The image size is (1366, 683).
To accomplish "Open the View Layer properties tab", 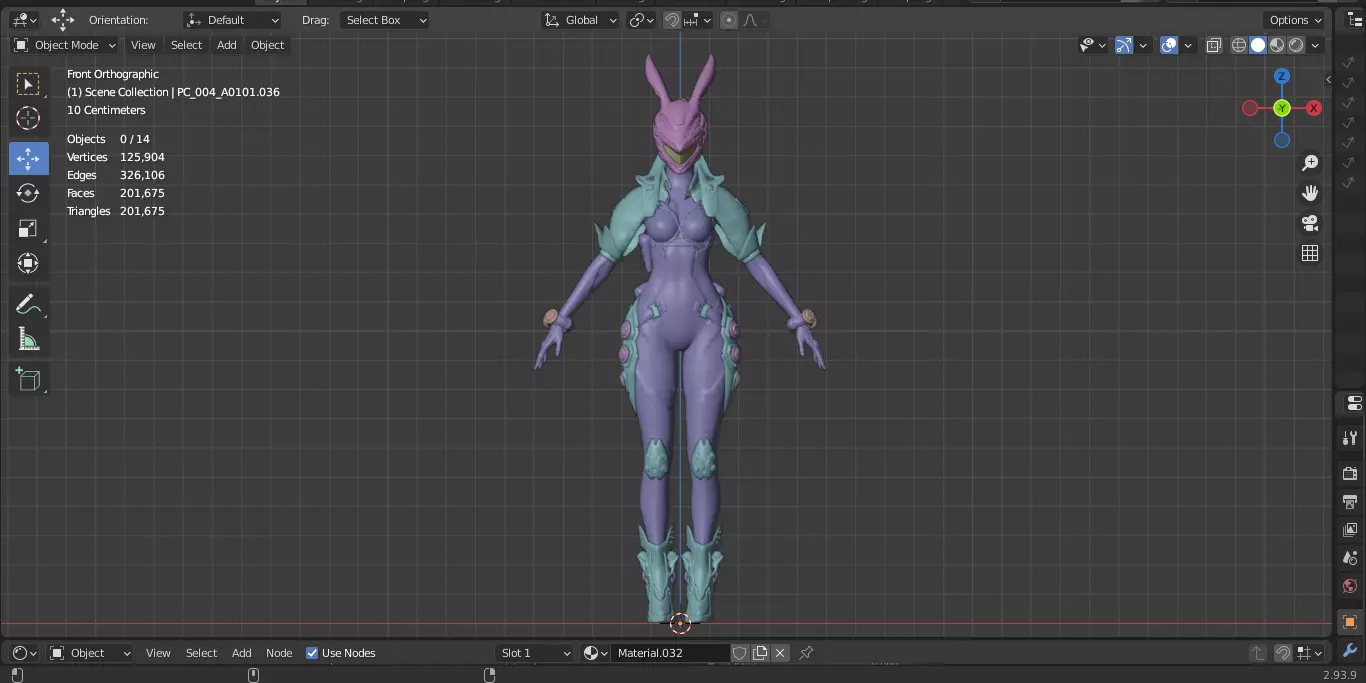I will [1350, 529].
